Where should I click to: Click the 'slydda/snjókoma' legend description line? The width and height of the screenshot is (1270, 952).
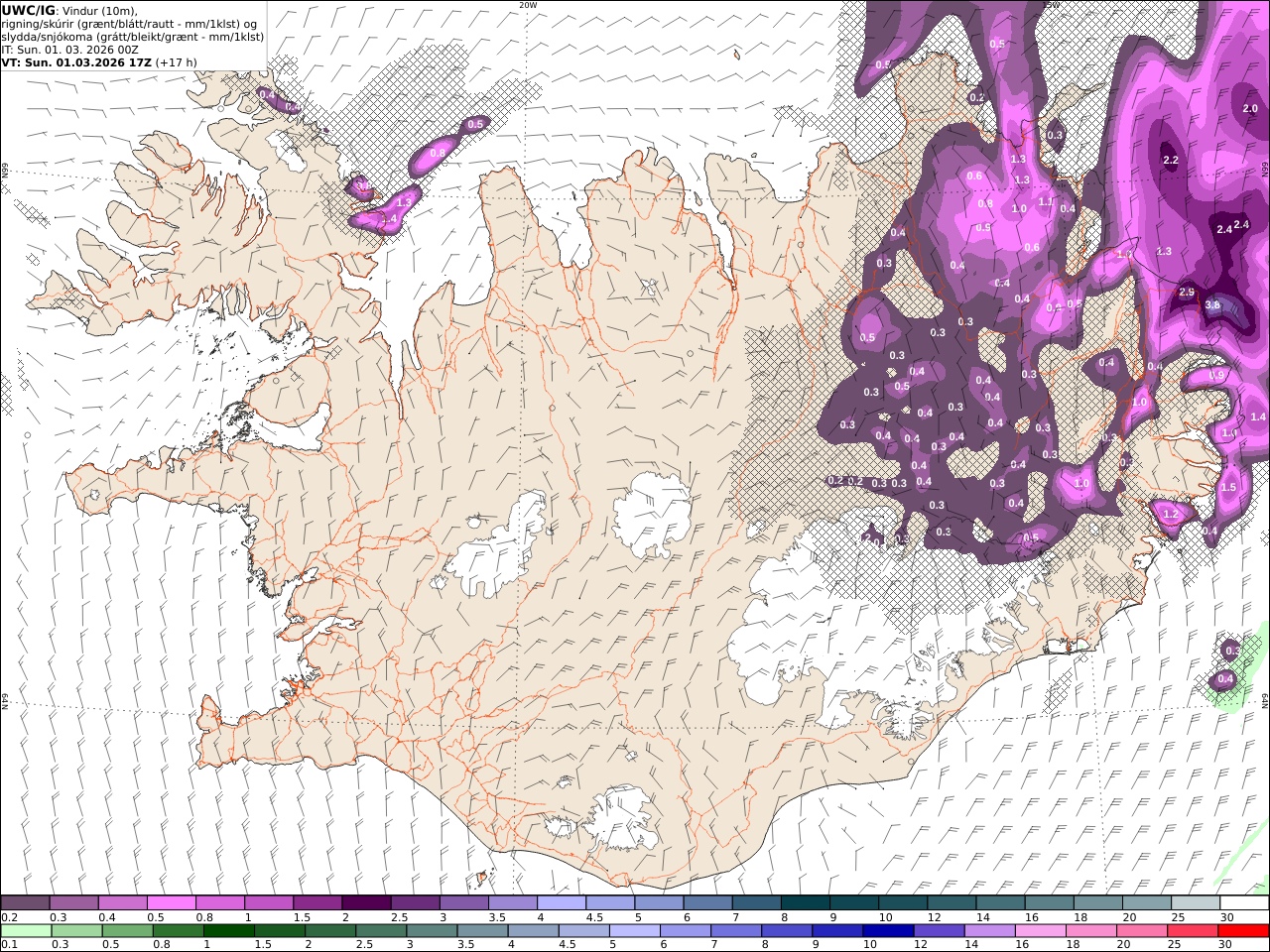133,37
